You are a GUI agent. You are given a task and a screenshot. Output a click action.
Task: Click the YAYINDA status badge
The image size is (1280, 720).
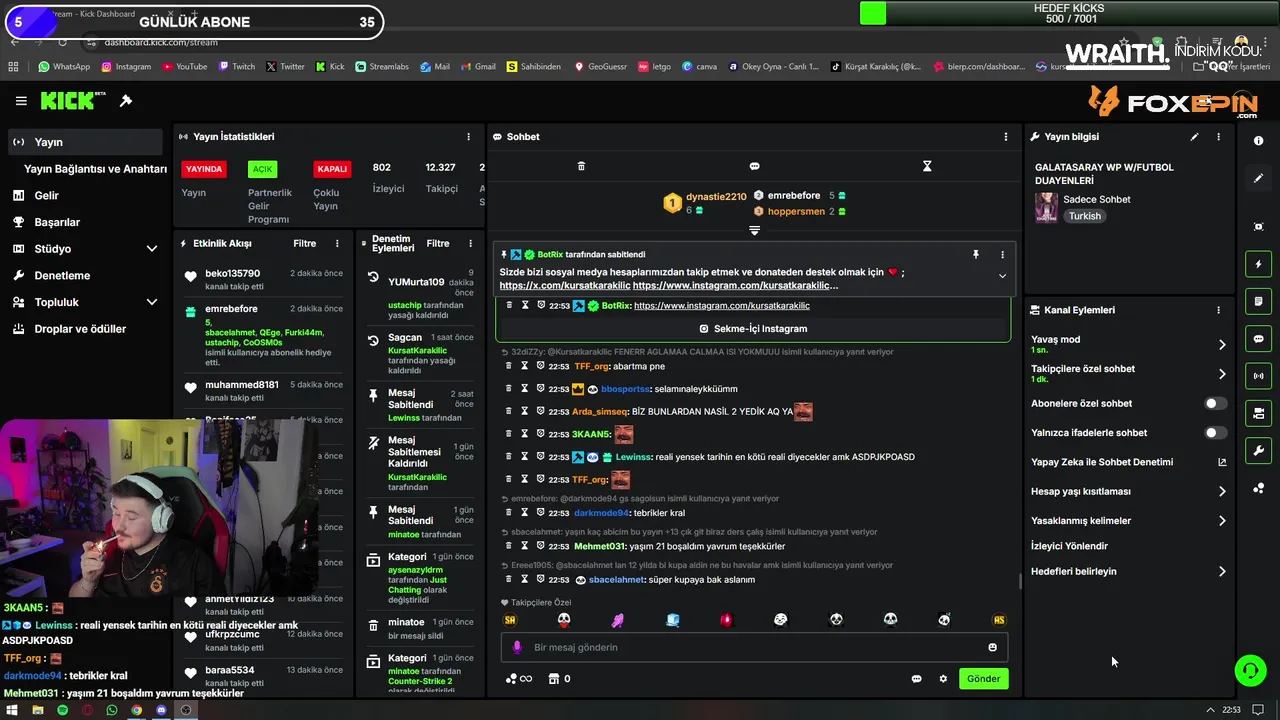pyautogui.click(x=203, y=169)
